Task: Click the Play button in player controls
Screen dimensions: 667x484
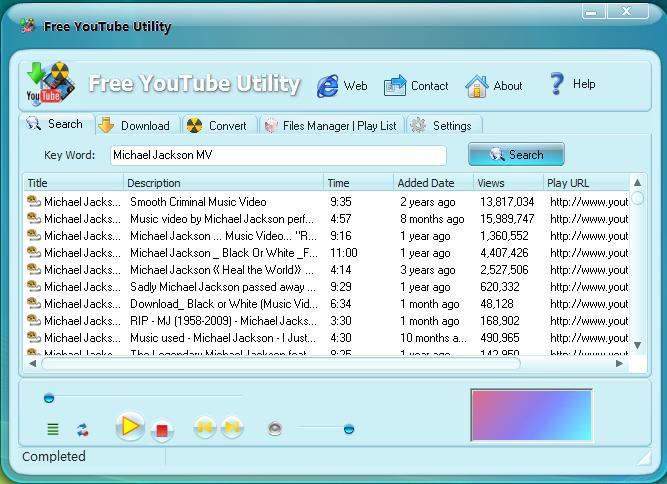Action: (130, 426)
